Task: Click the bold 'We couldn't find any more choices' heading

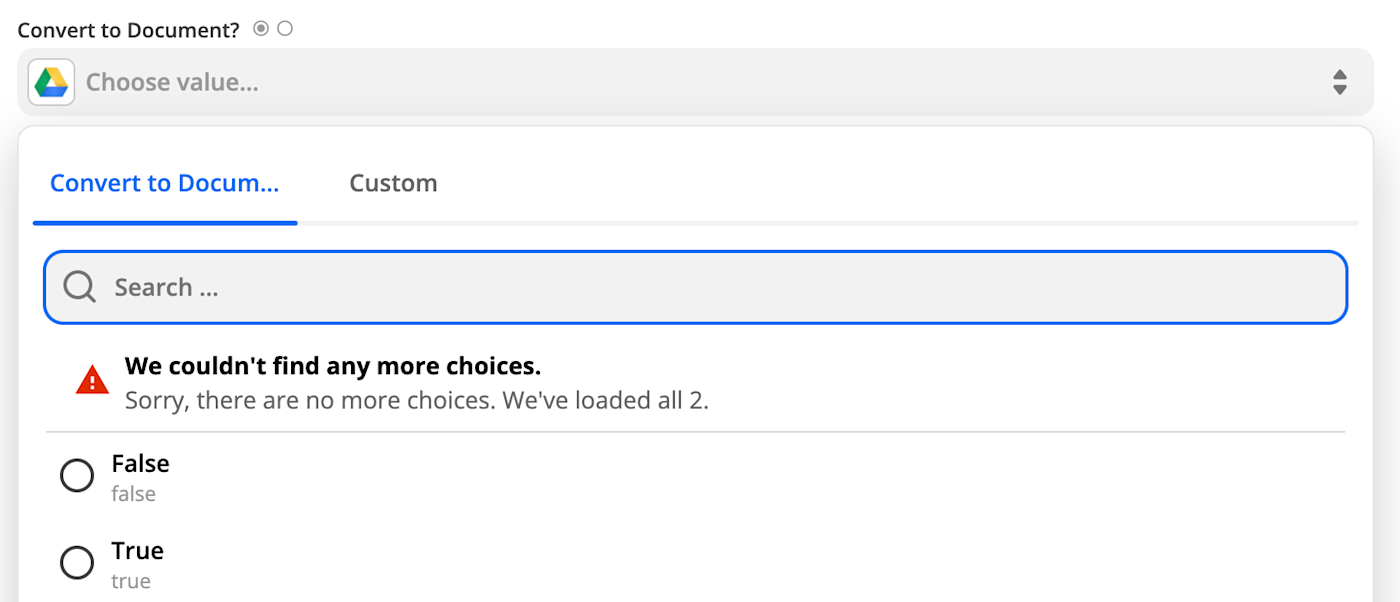Action: coord(333,365)
